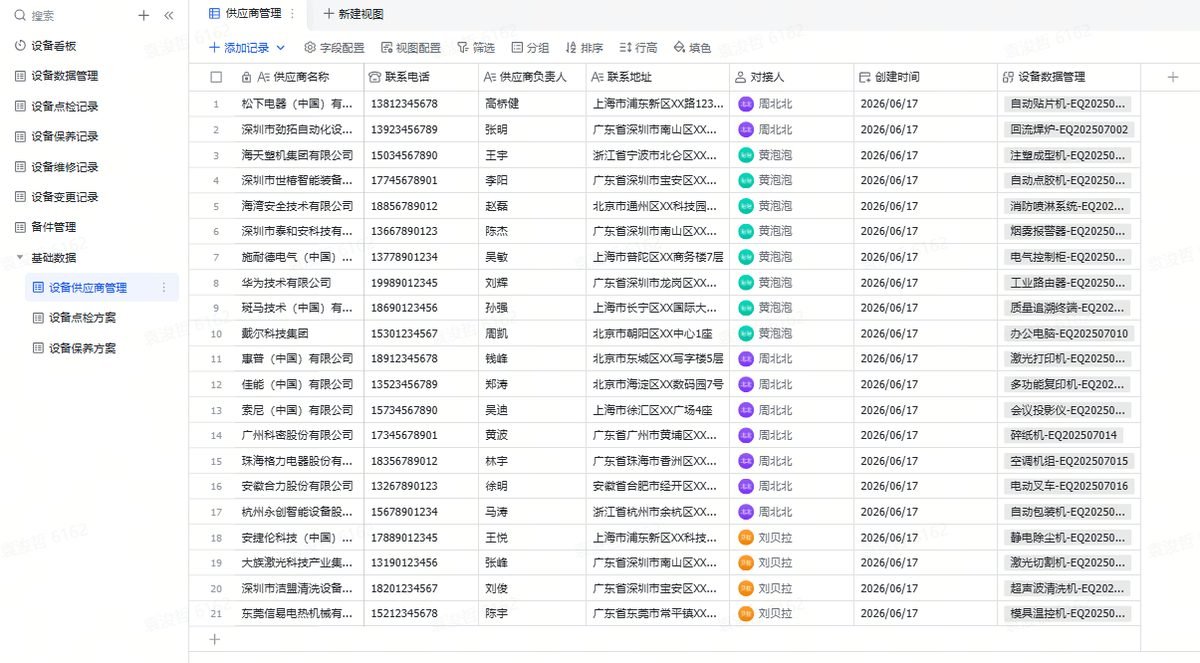Select the cell 戴尔科技集团

298,333
